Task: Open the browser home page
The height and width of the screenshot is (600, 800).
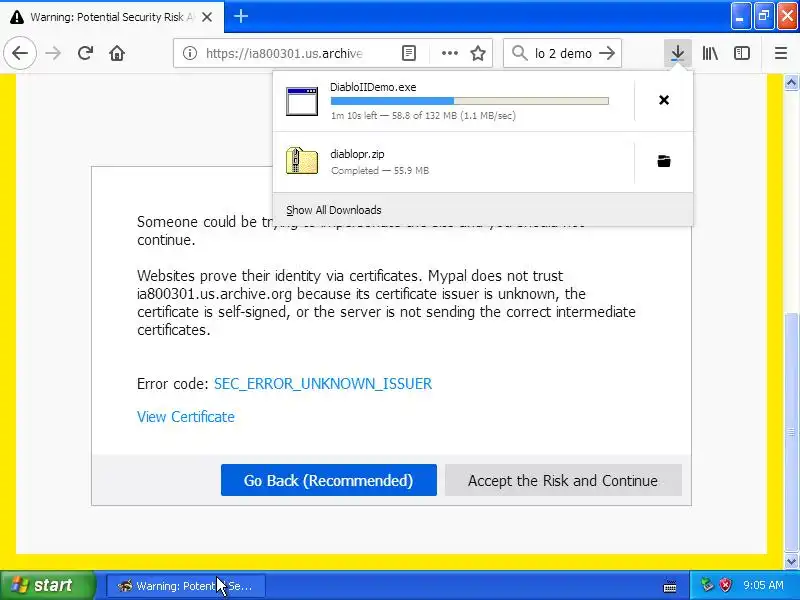Action: coord(117,53)
